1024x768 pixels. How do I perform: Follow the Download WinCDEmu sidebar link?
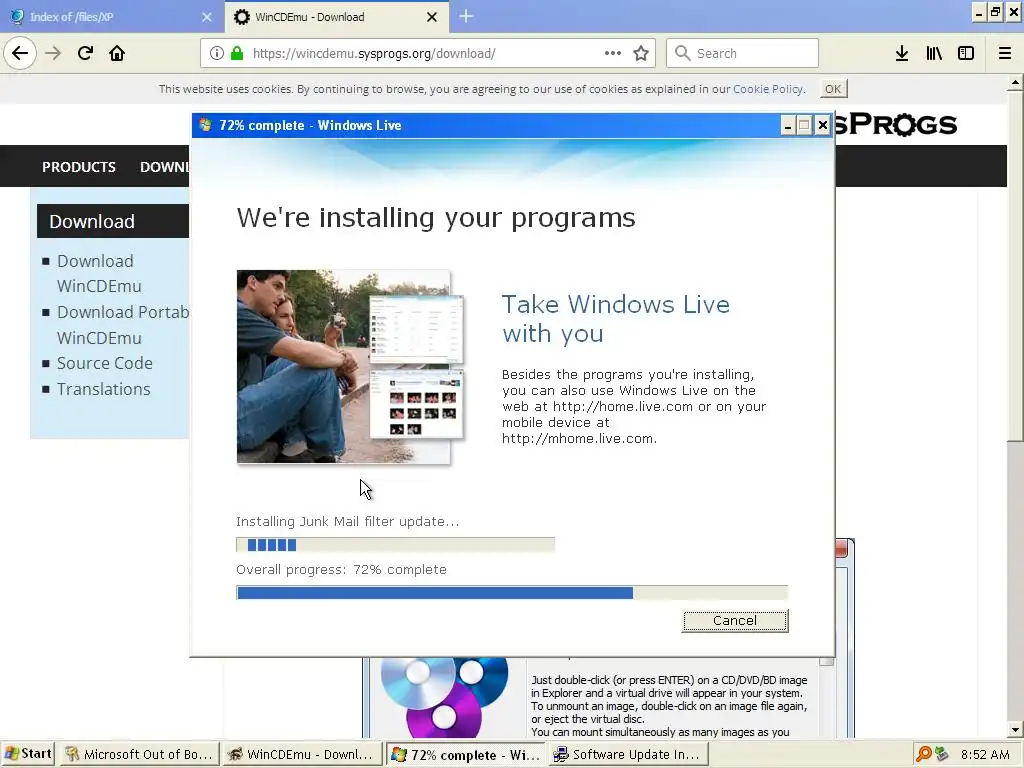click(99, 274)
